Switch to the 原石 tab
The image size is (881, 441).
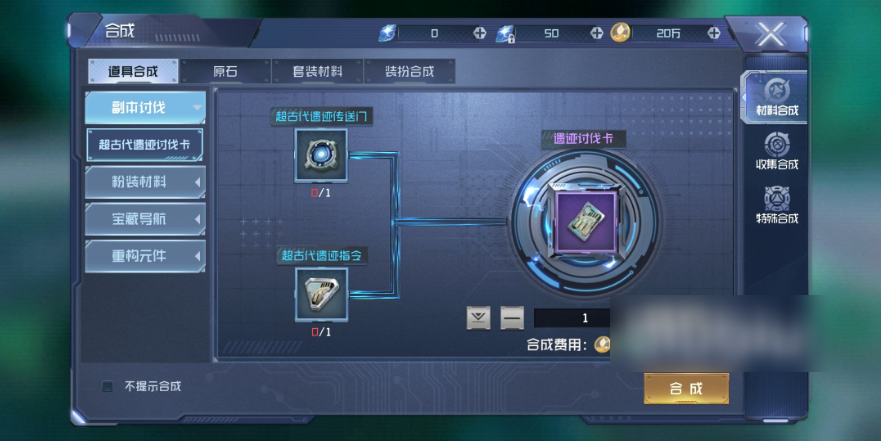click(x=225, y=71)
